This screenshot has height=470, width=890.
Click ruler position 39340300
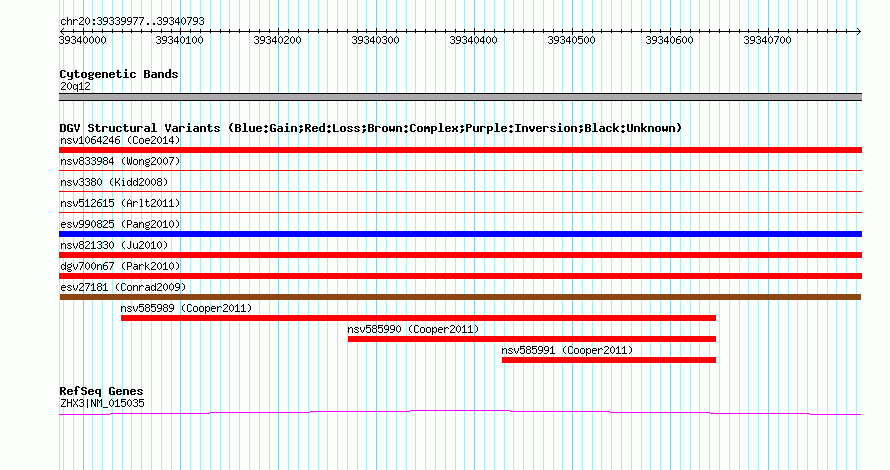click(375, 40)
